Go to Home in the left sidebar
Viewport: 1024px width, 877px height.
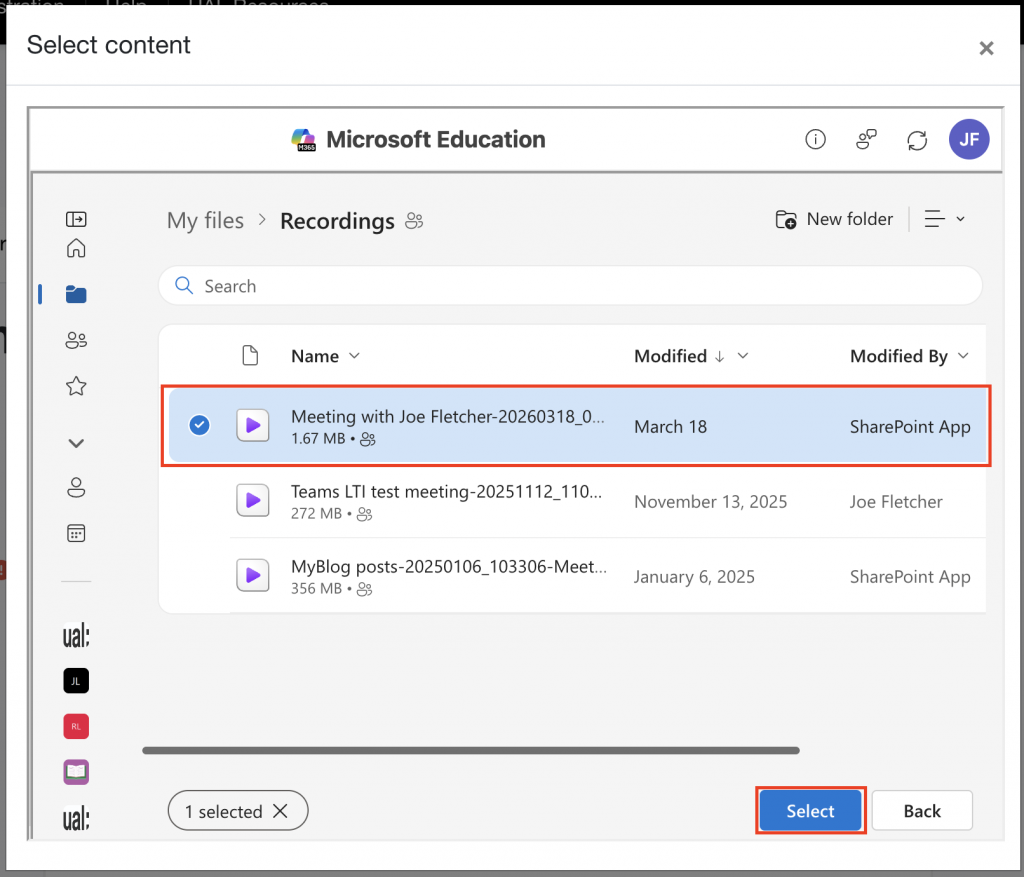tap(76, 249)
